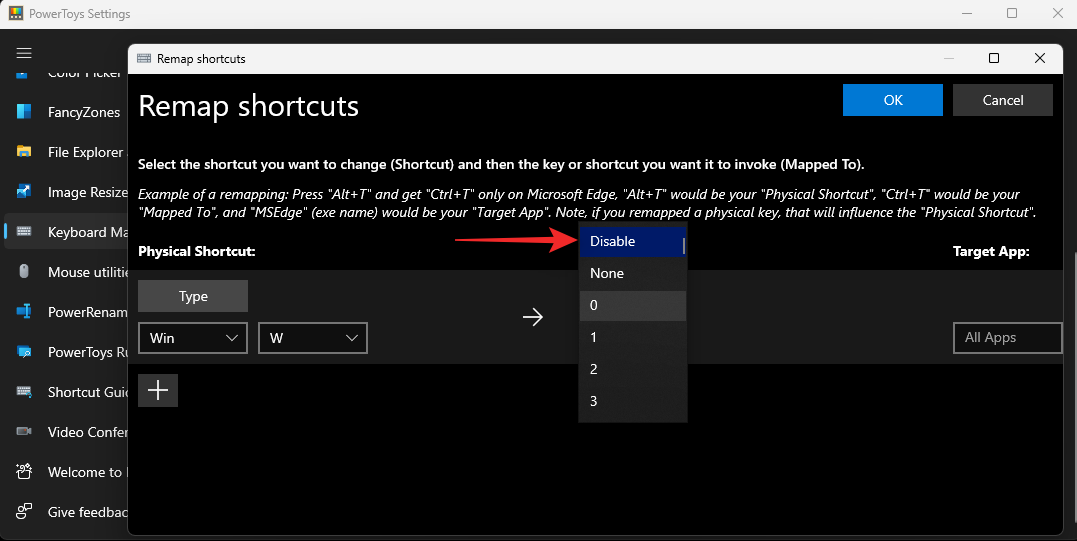Click the Type button for shortcut
This screenshot has width=1077, height=541.
tap(193, 296)
